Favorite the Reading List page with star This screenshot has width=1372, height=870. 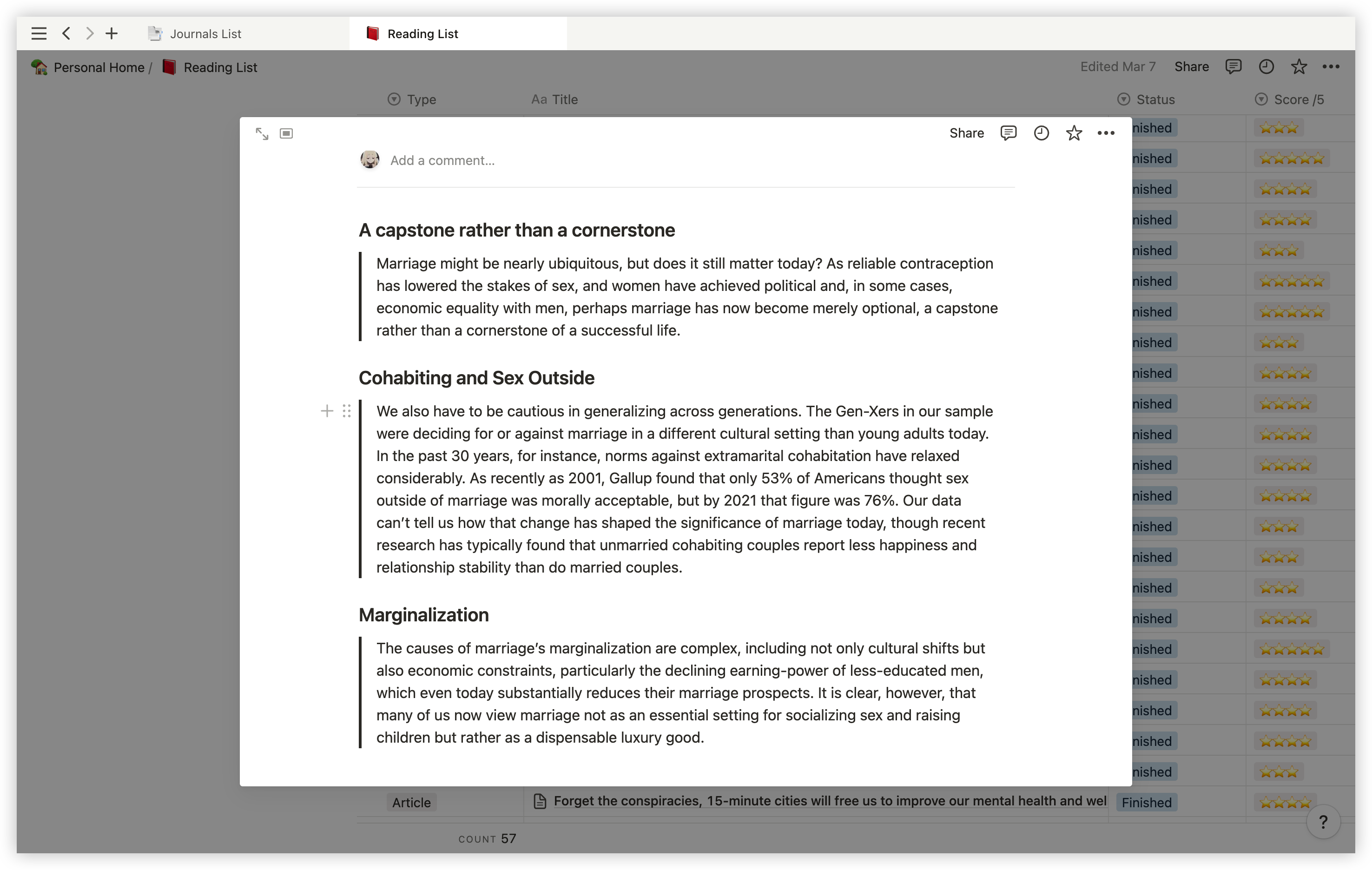pyautogui.click(x=1299, y=66)
